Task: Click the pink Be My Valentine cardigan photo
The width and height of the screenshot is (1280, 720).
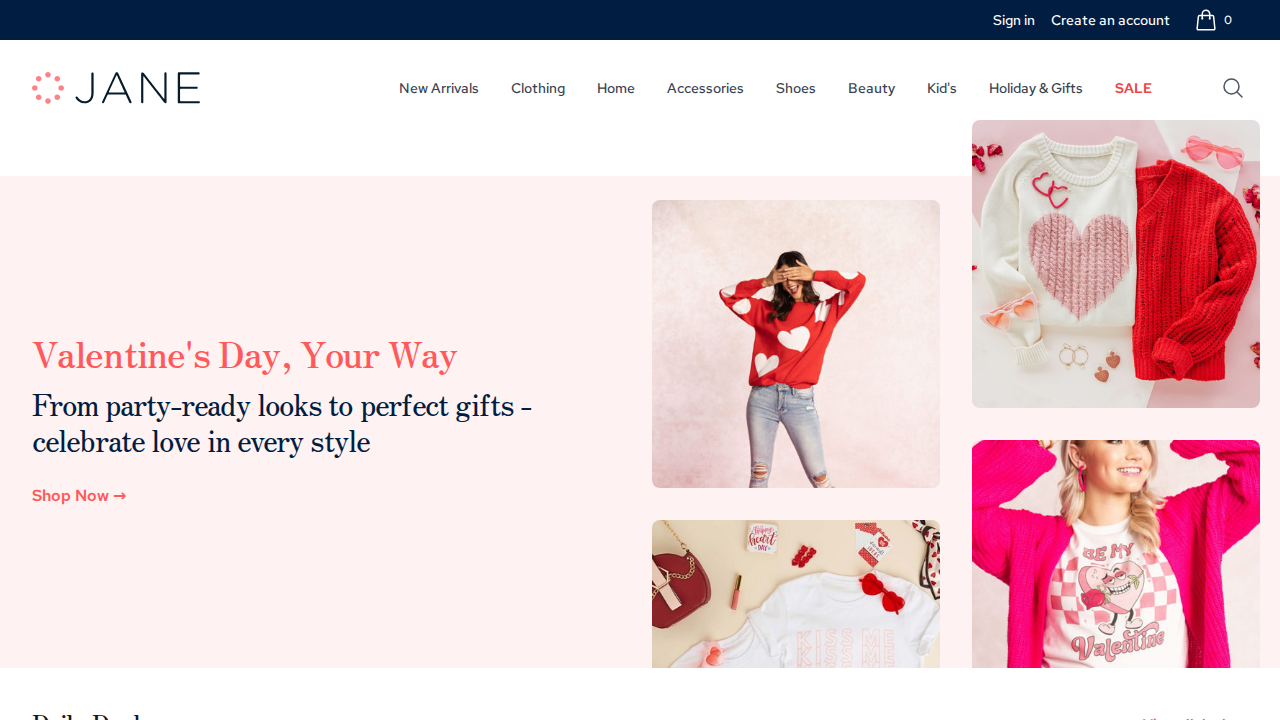Action: [x=1115, y=554]
